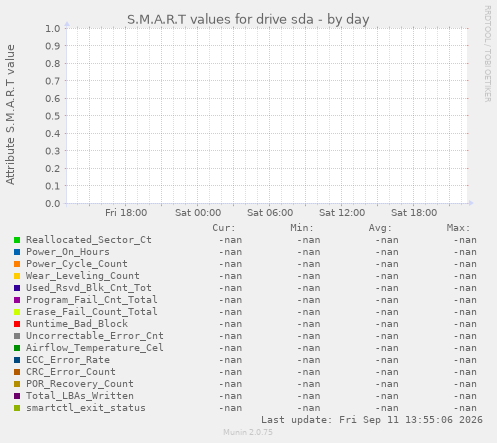This screenshot has width=497, height=443.
Task: Click the ECC_Error_Rate navy swatch
Action: (x=17, y=360)
